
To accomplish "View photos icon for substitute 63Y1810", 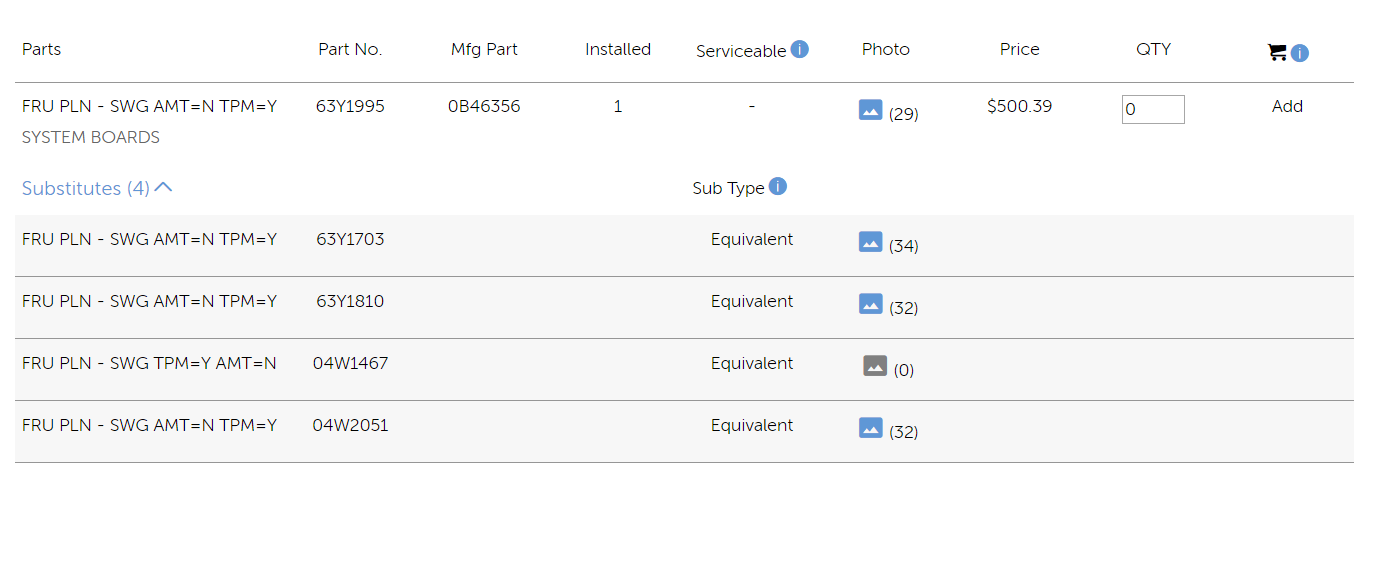I will tap(870, 304).
